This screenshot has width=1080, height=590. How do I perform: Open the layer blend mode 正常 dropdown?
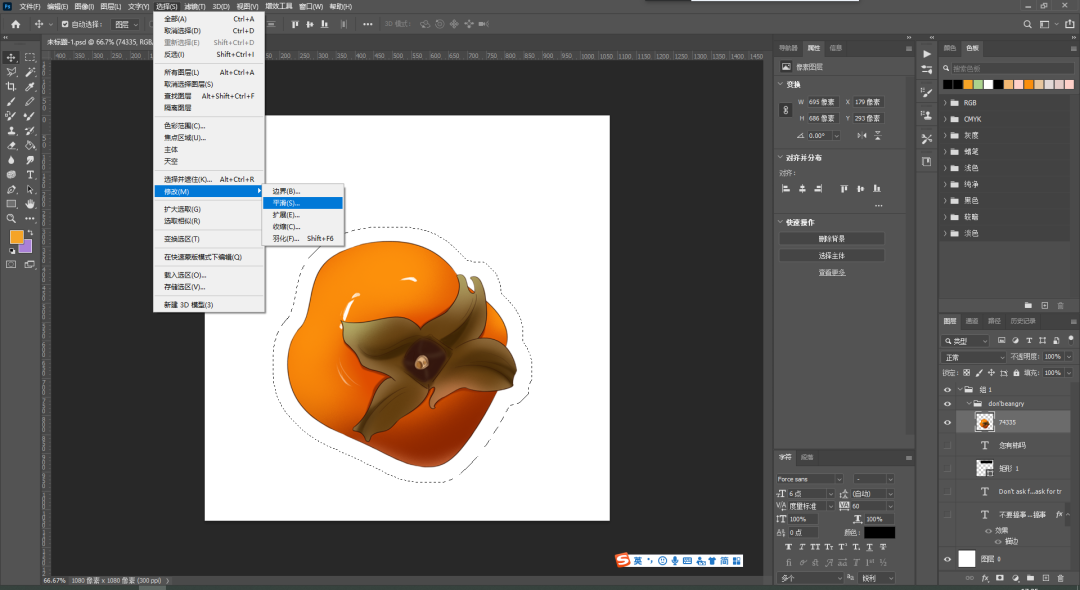[974, 357]
